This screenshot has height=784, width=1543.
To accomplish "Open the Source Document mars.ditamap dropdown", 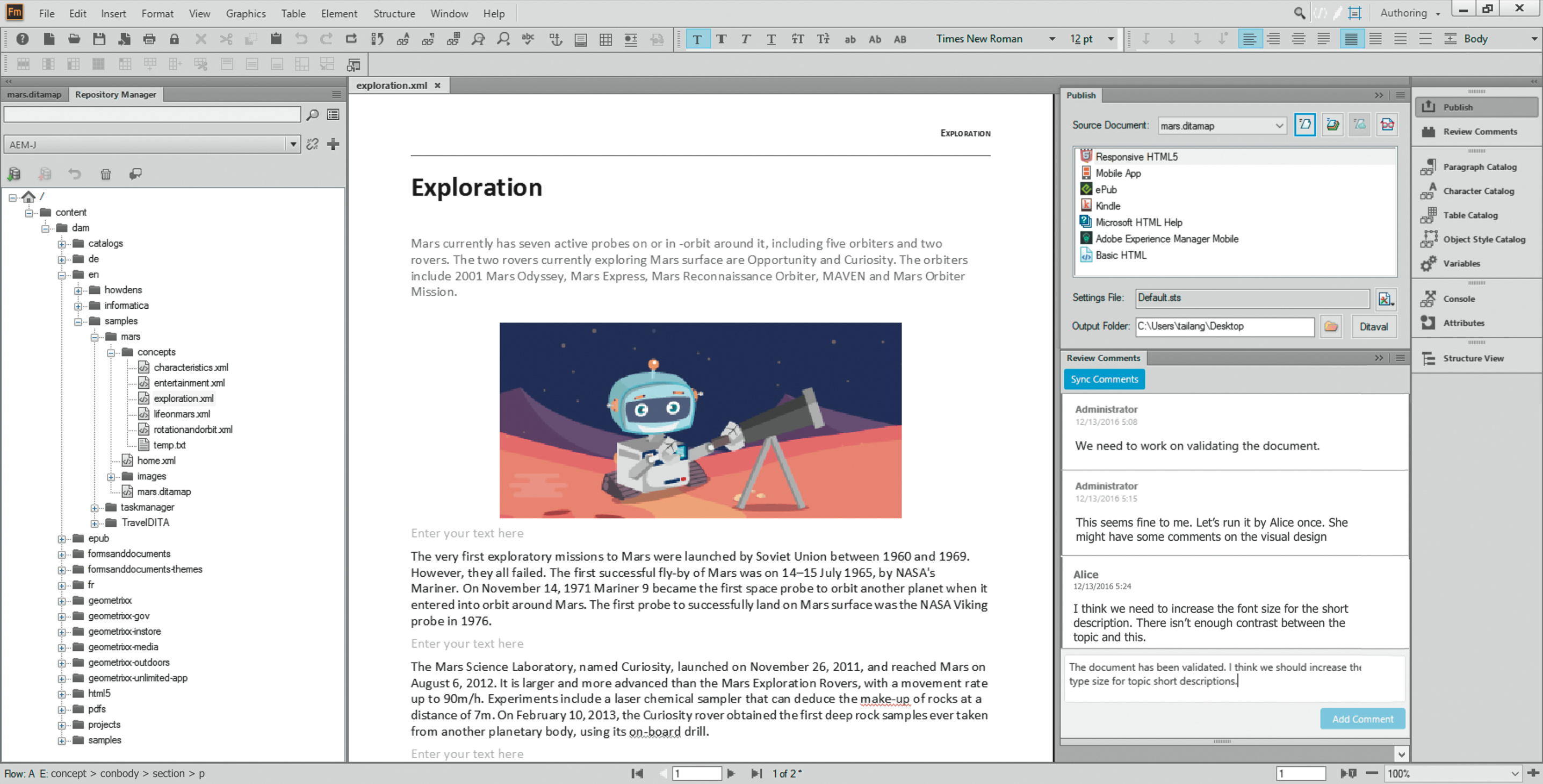I will pos(1279,126).
